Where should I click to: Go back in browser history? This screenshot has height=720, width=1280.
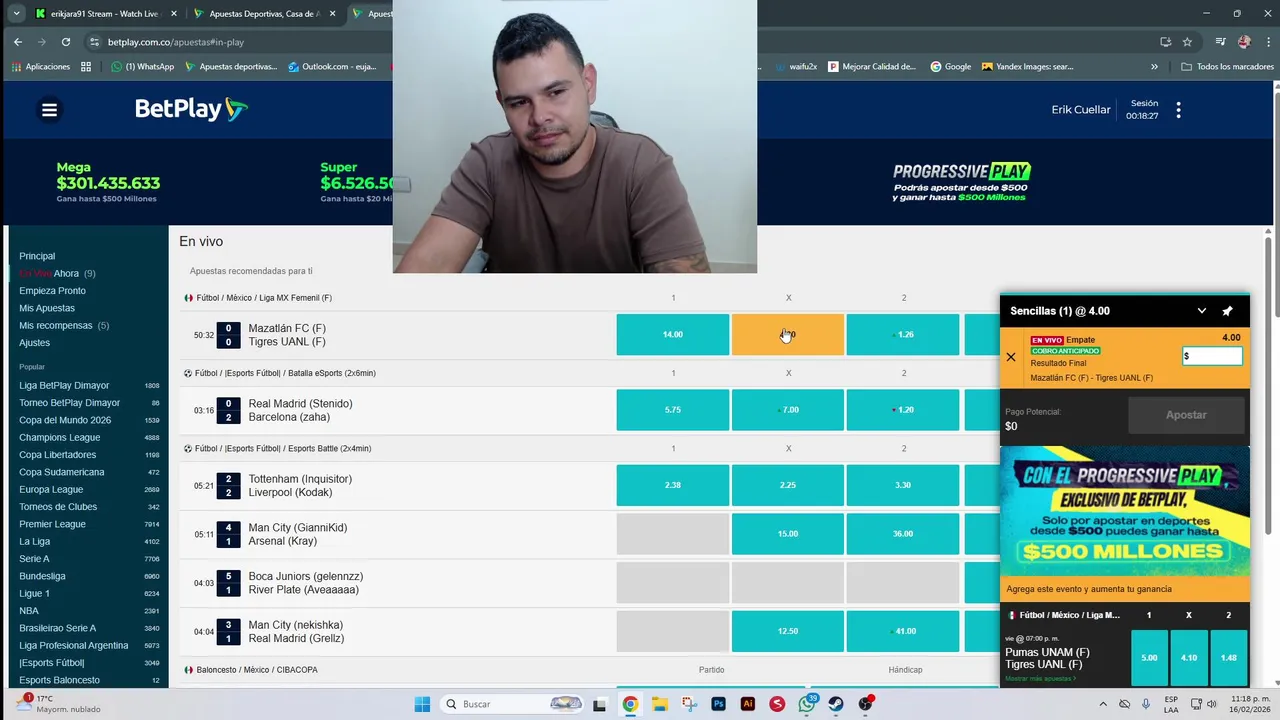(18, 42)
